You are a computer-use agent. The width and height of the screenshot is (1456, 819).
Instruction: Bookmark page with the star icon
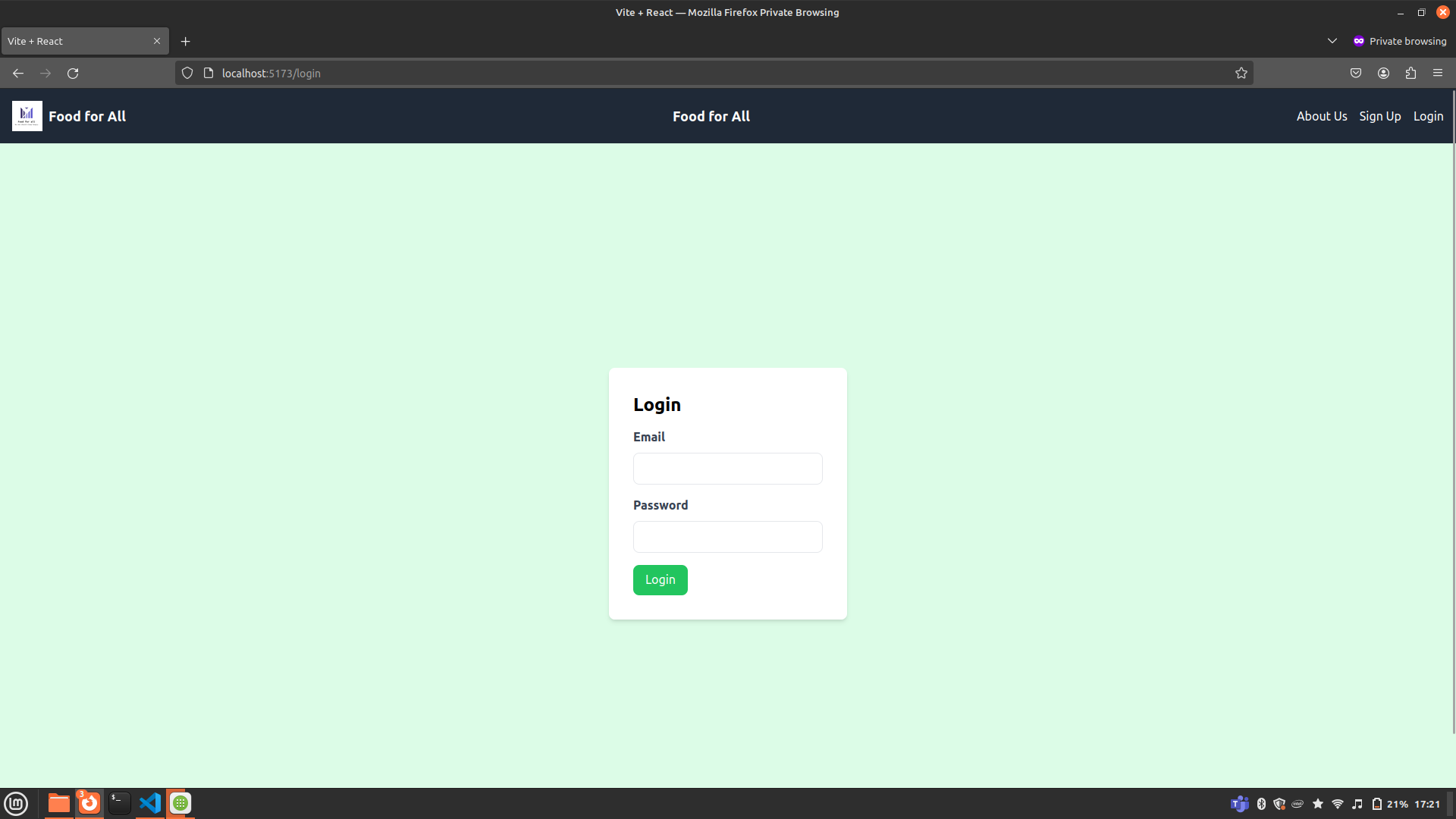[x=1241, y=74]
